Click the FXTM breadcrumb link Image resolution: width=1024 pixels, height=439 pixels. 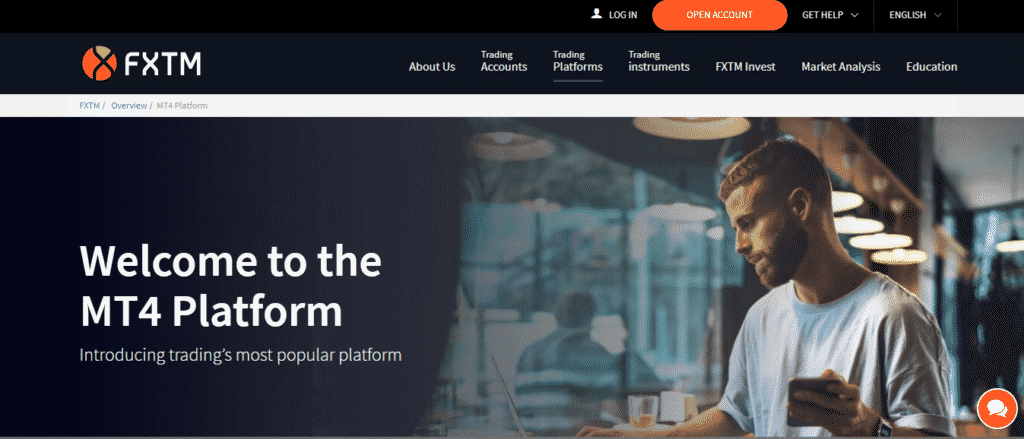[x=89, y=105]
